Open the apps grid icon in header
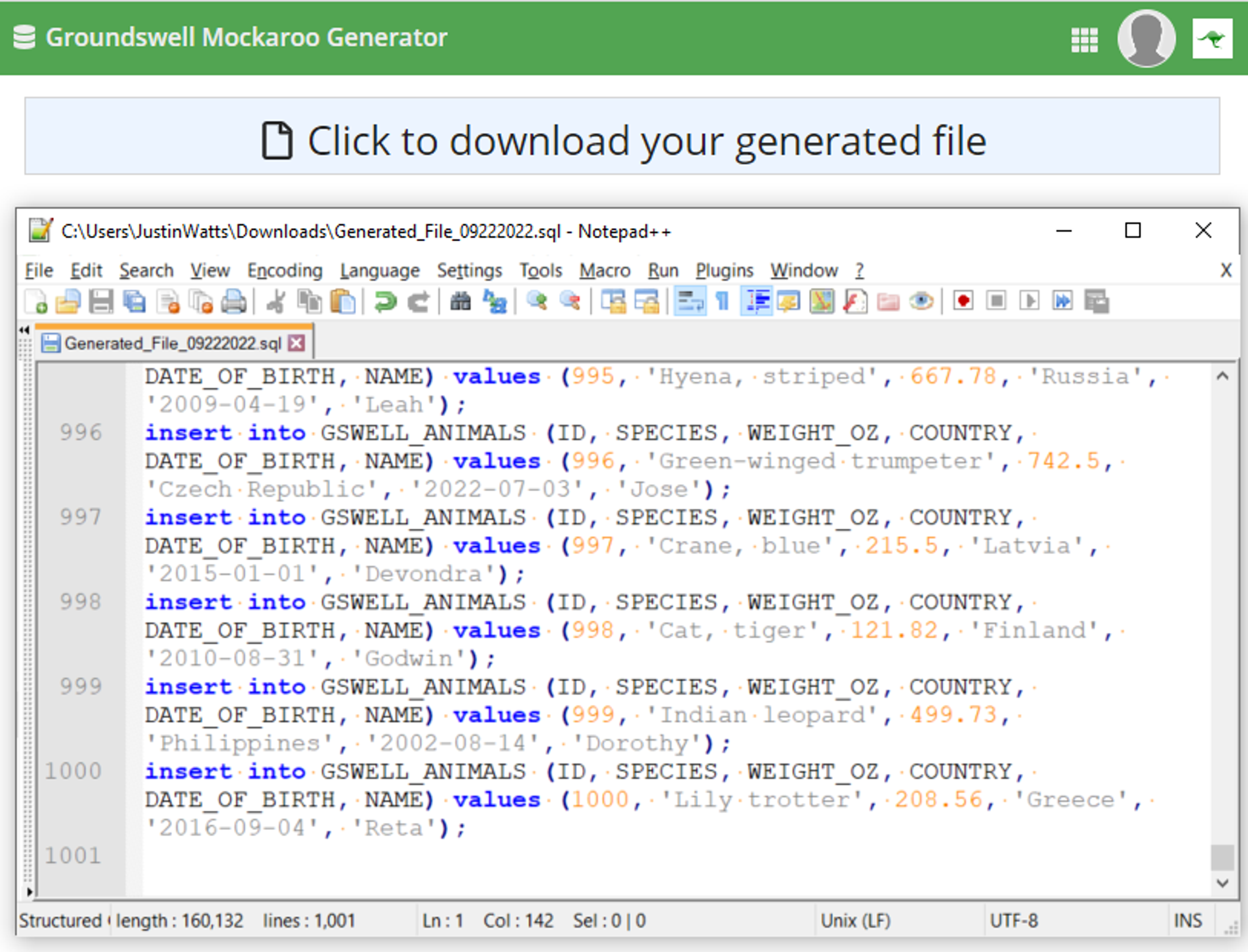 (x=1085, y=40)
